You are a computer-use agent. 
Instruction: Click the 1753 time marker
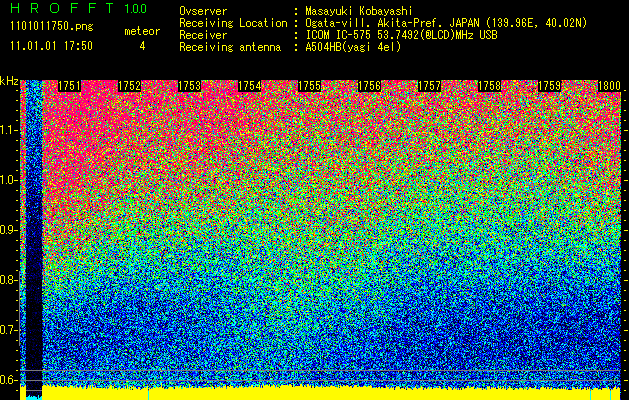click(189, 86)
